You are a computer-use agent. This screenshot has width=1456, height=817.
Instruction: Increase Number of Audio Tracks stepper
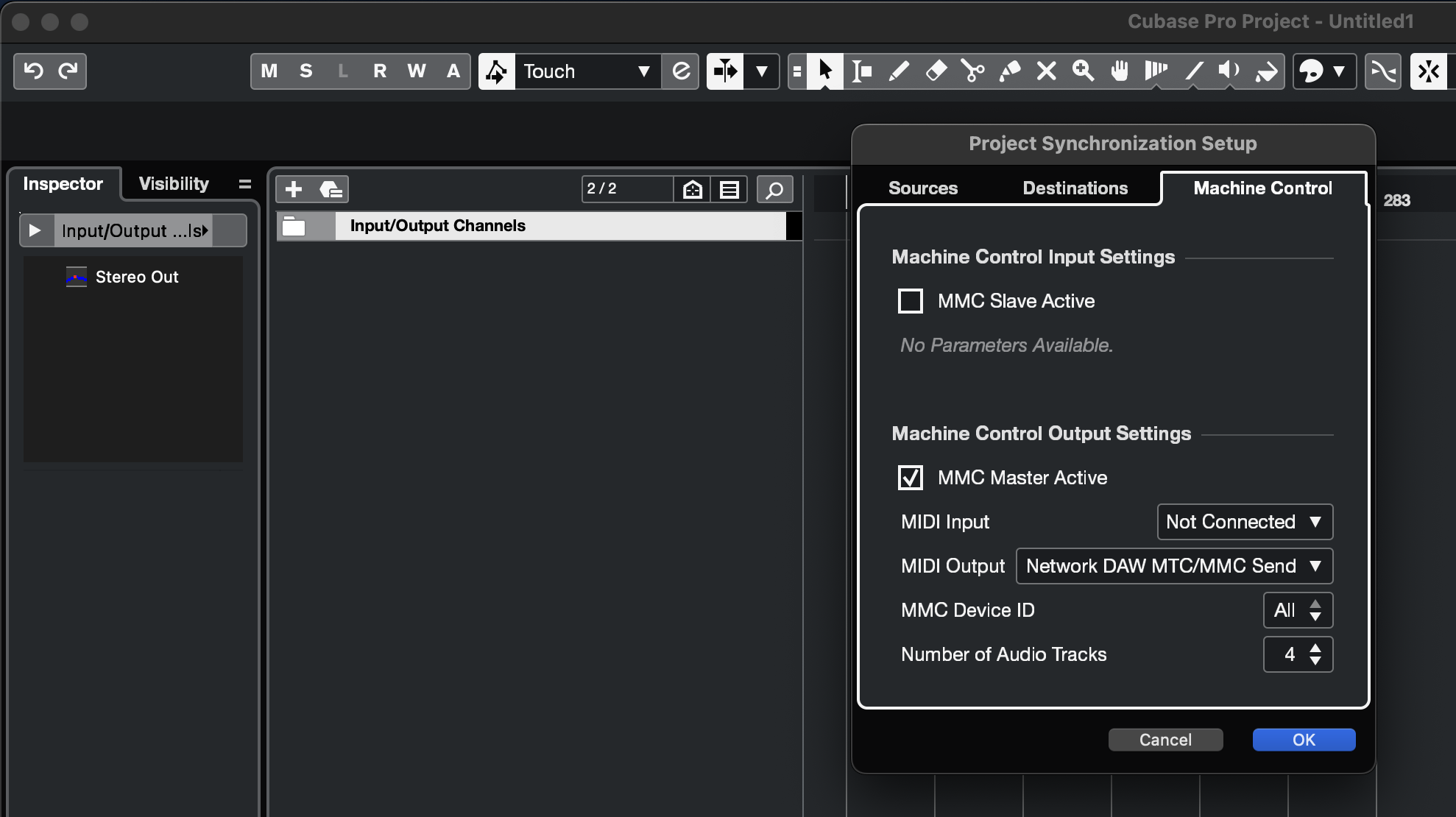tap(1315, 648)
